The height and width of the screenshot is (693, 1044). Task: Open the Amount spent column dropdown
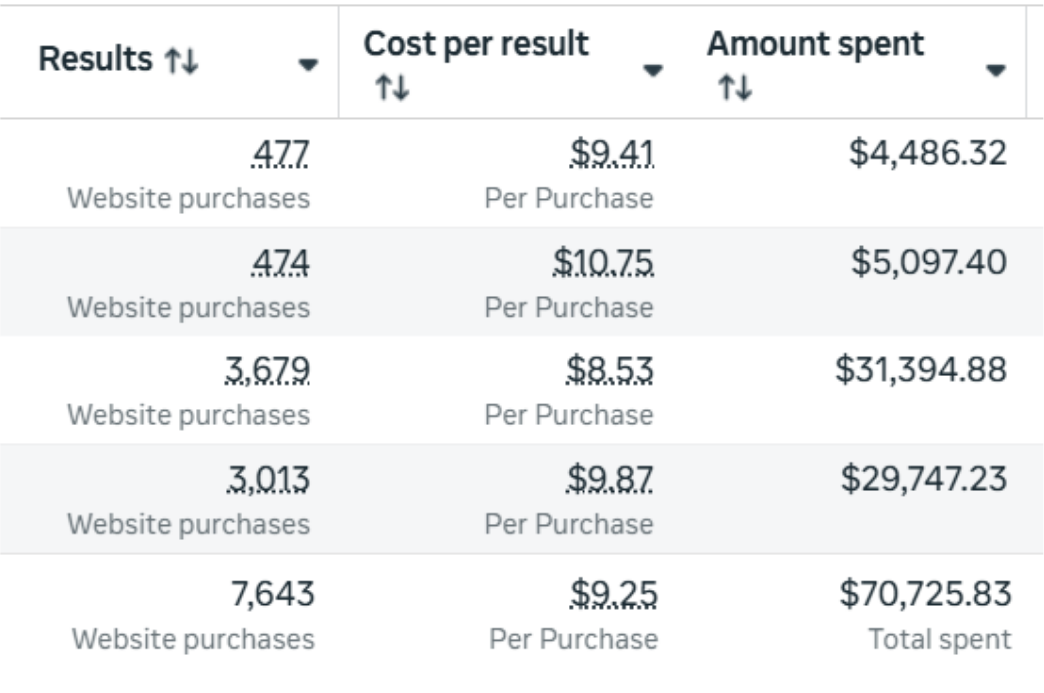click(995, 70)
